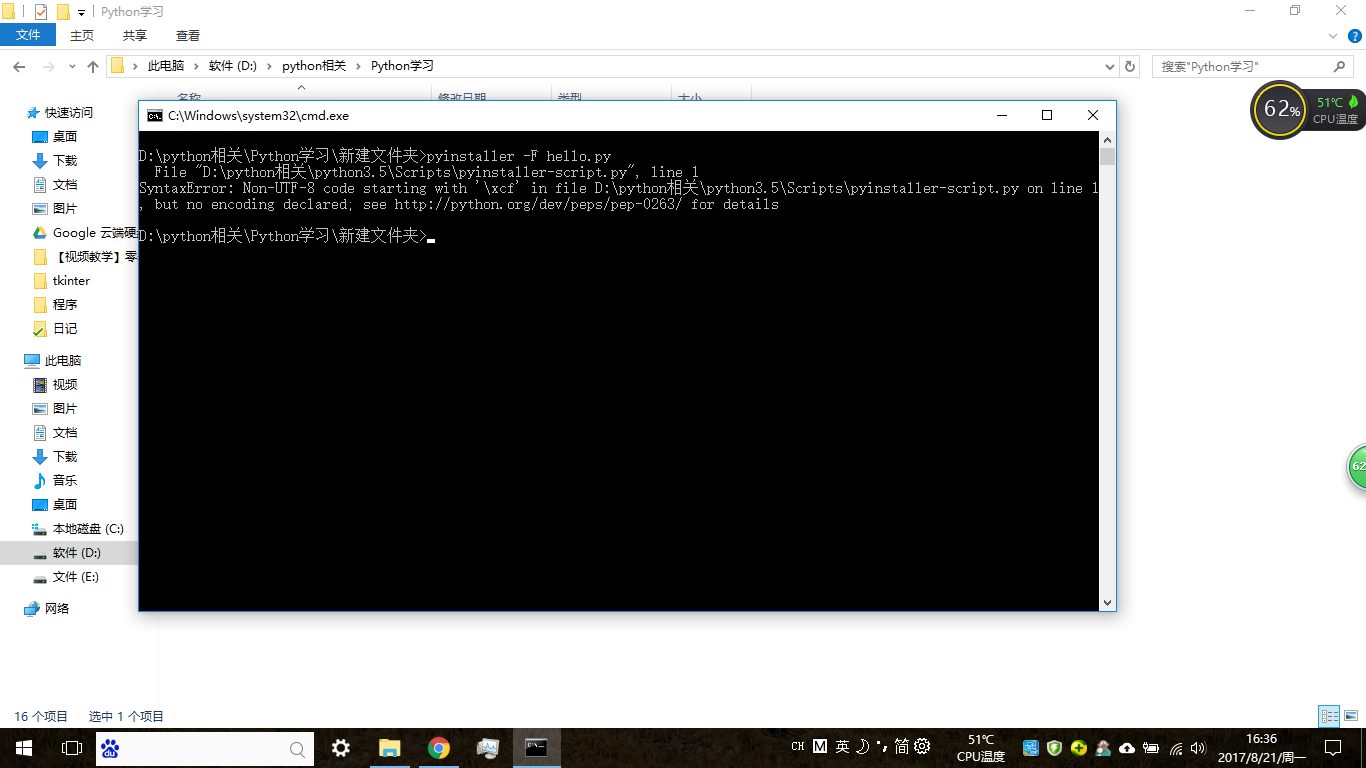Go back with the Explorer back arrow
The width and height of the screenshot is (1366, 768).
click(x=19, y=66)
